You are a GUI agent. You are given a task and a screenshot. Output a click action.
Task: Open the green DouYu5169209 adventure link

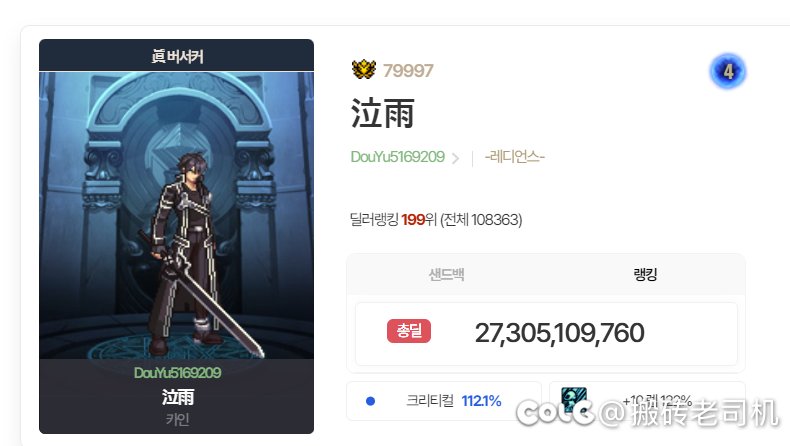click(x=398, y=157)
